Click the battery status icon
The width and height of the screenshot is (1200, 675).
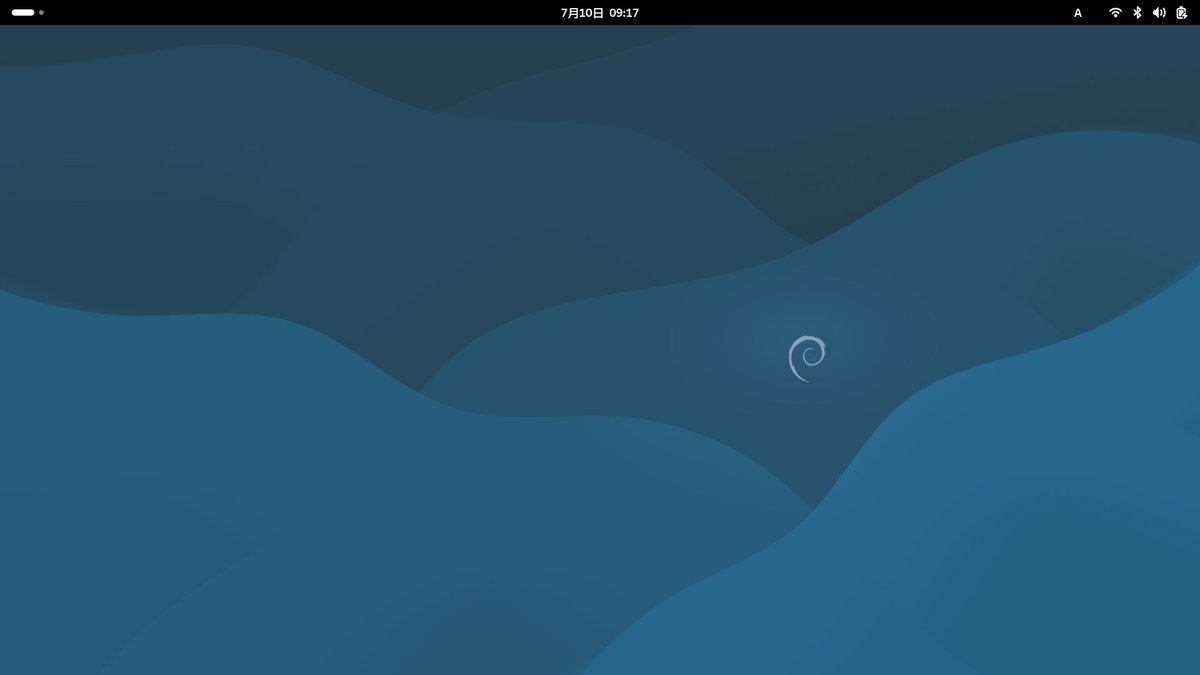click(x=1181, y=13)
